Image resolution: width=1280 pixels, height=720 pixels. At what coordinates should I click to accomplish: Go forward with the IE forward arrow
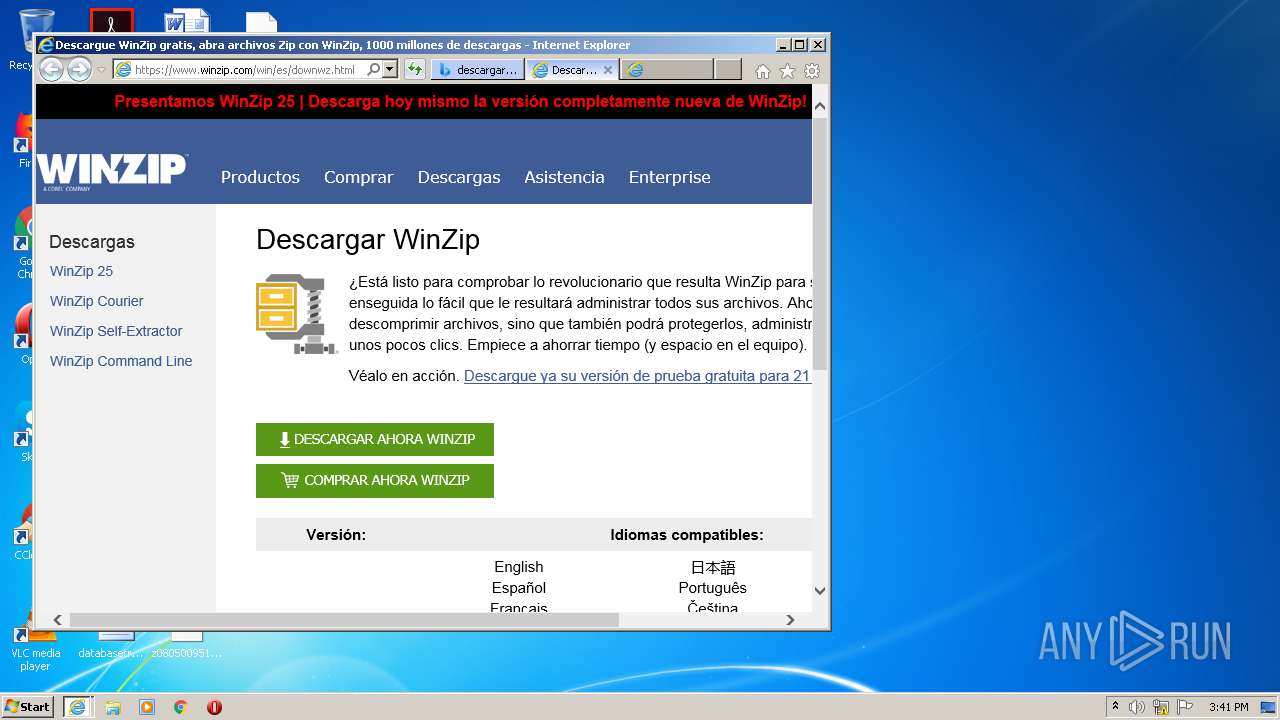[x=80, y=70]
